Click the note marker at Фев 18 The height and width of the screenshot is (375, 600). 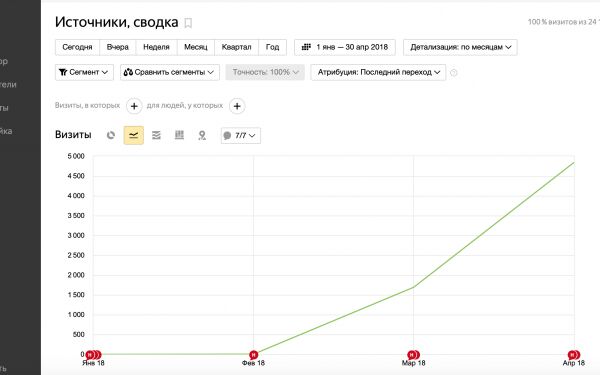(253, 355)
